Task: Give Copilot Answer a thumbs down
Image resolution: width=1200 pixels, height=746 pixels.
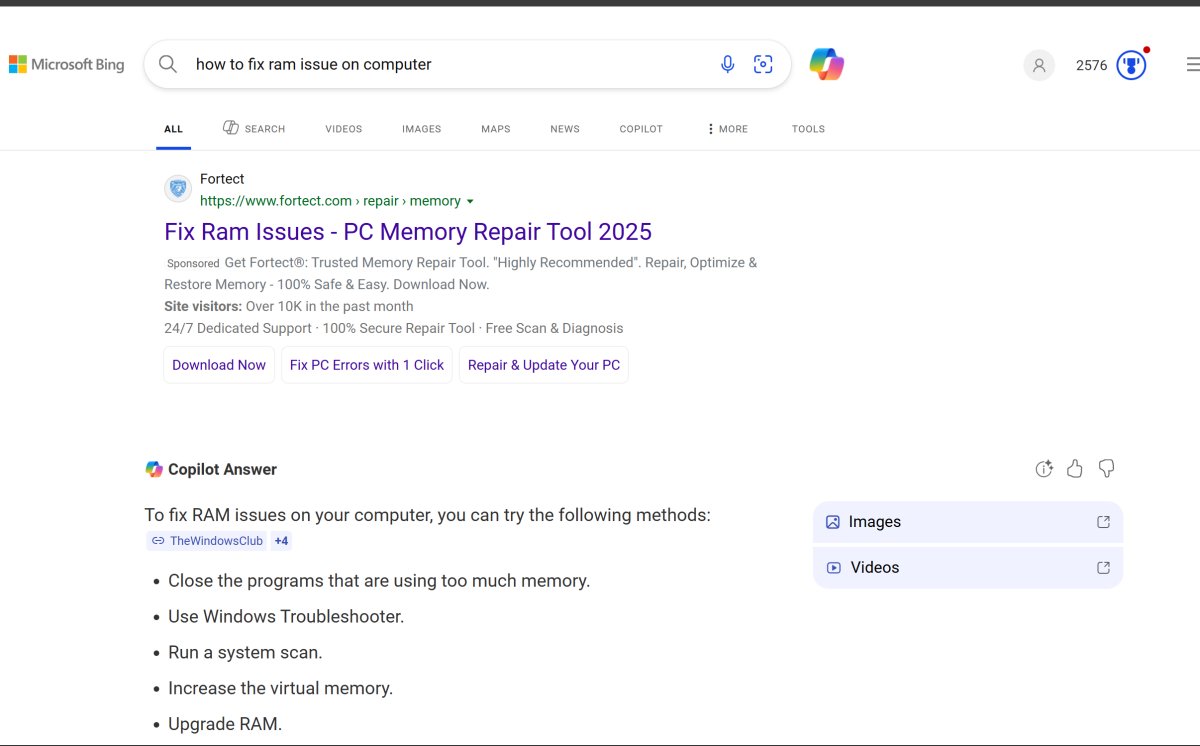Action: tap(1106, 468)
